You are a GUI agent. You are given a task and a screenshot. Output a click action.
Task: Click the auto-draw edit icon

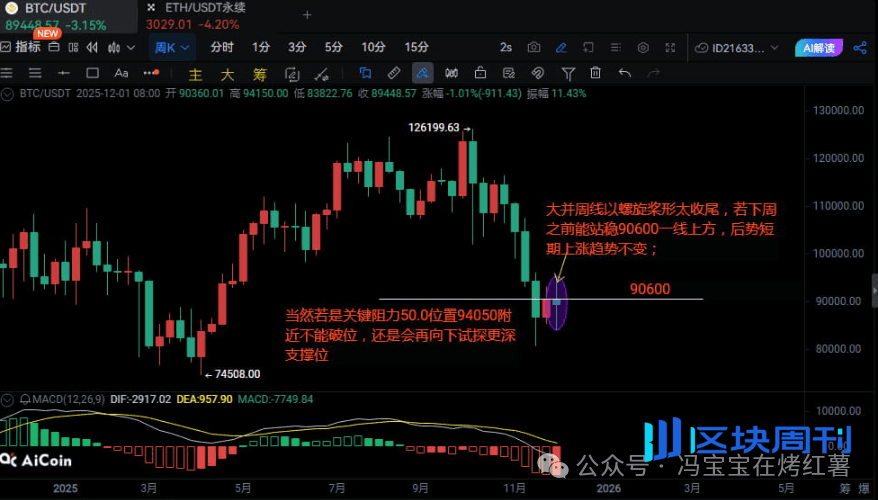[292, 74]
